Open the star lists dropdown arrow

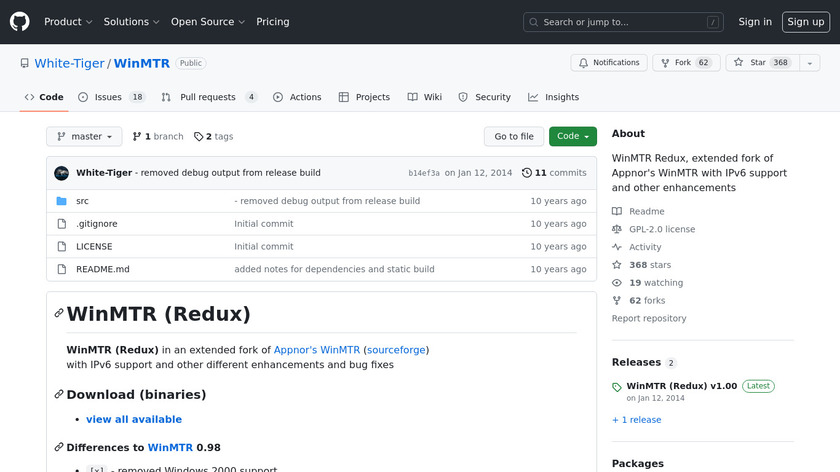pyautogui.click(x=808, y=63)
